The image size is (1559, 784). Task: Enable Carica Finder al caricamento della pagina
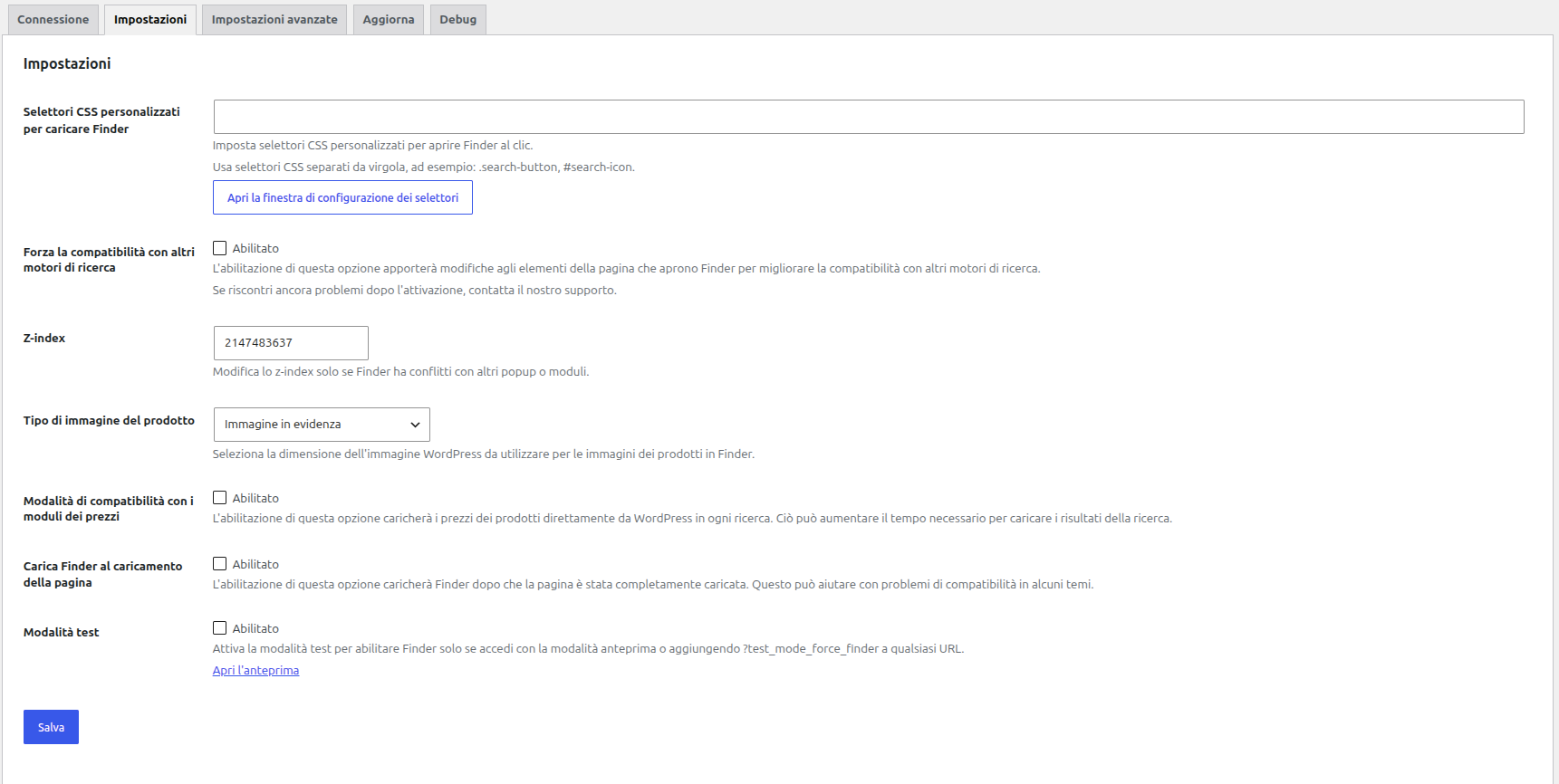coord(220,563)
